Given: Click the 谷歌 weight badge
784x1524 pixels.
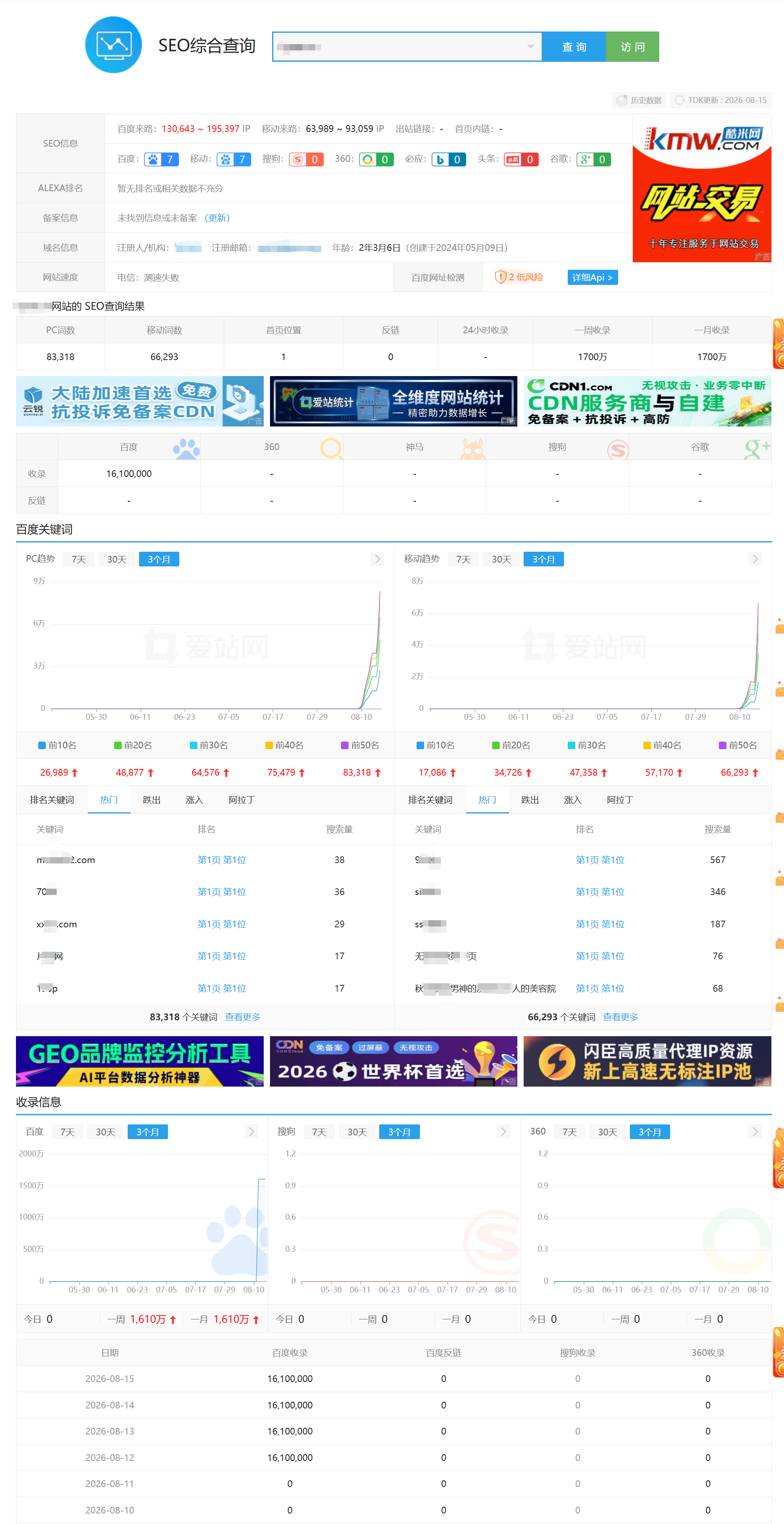Looking at the screenshot, I should (x=594, y=159).
